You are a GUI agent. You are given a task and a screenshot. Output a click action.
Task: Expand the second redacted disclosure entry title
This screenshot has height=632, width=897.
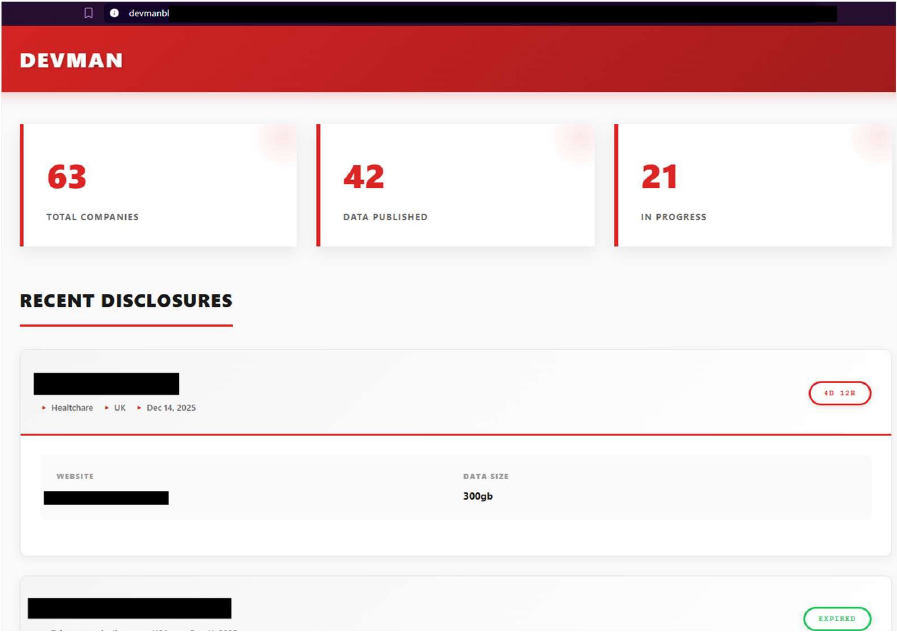129,608
